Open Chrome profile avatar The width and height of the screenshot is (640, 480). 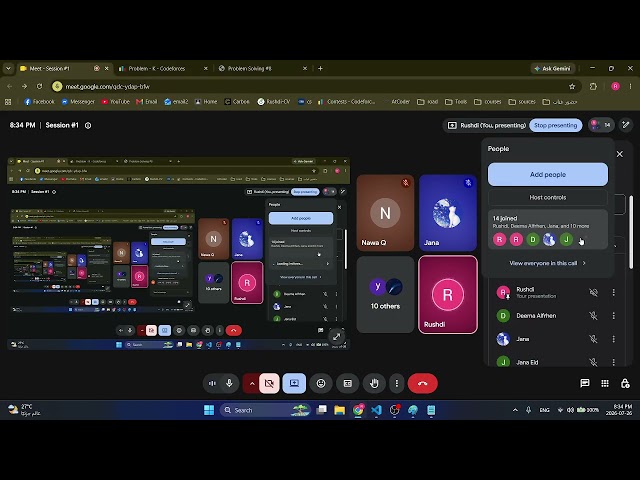[x=616, y=86]
